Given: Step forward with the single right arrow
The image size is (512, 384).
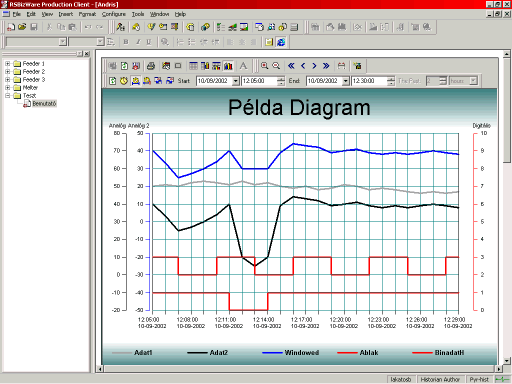Looking at the screenshot, I should [314, 66].
